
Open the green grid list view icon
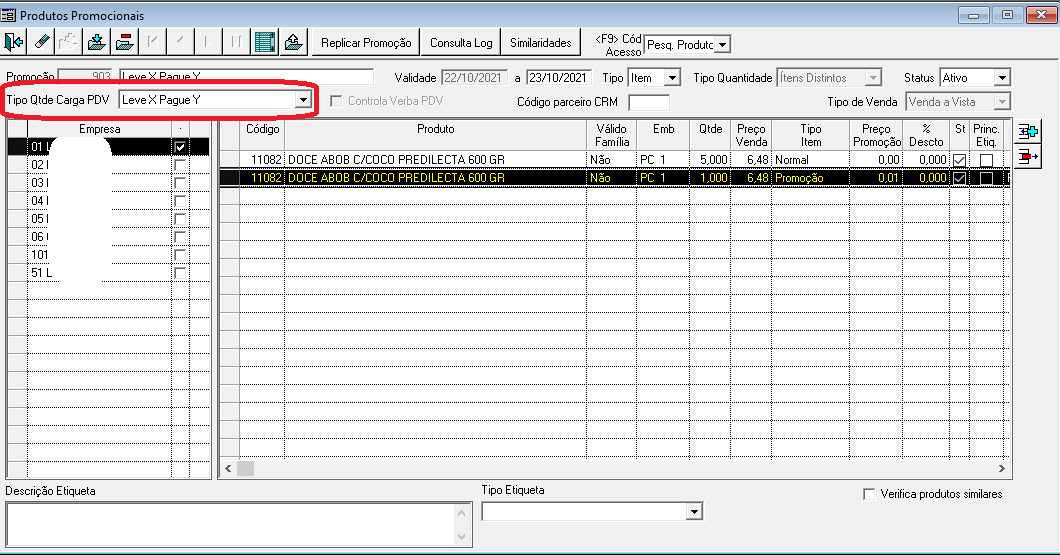(x=264, y=42)
